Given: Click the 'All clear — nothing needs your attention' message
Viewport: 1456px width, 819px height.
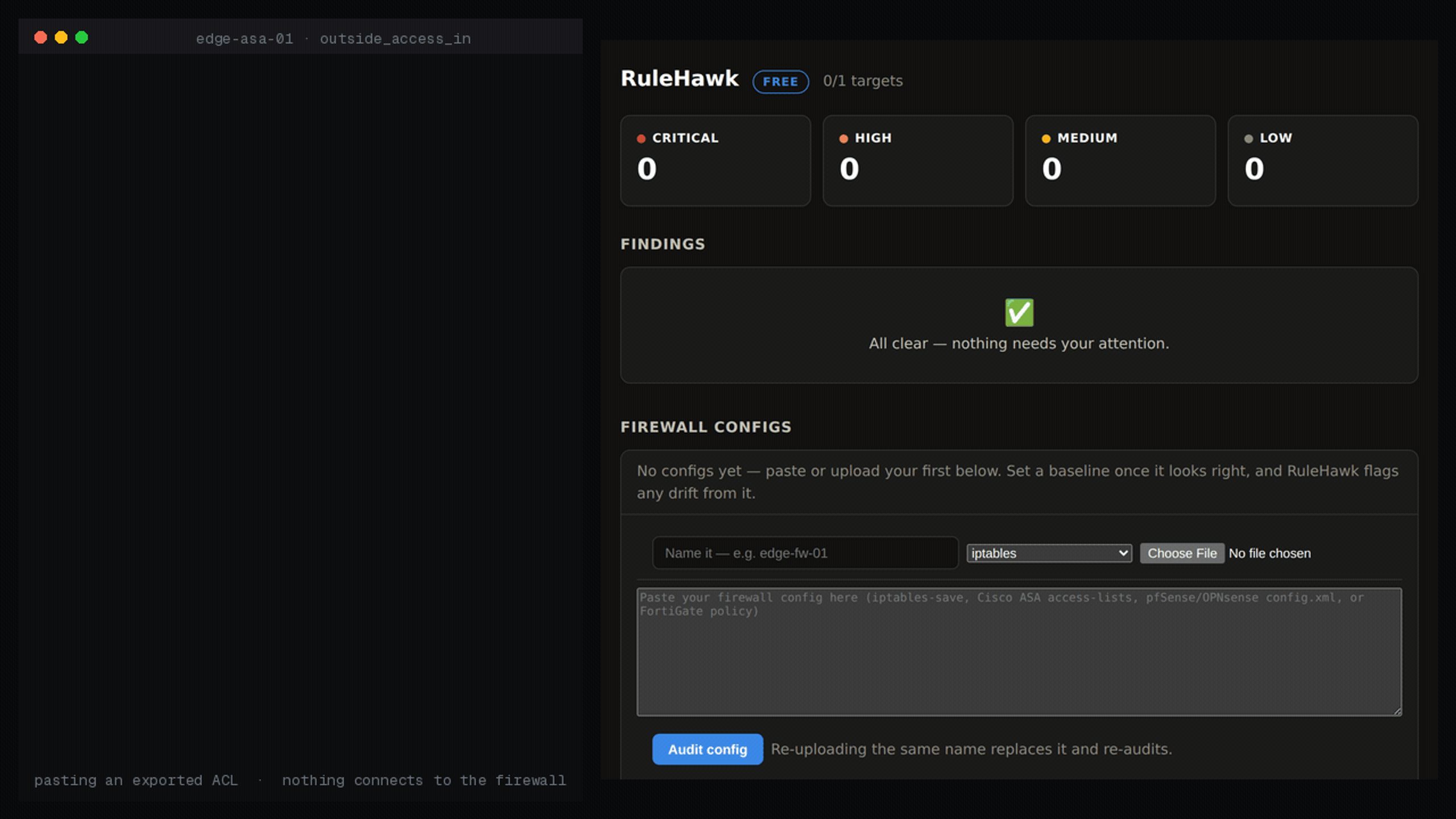Looking at the screenshot, I should pos(1019,344).
